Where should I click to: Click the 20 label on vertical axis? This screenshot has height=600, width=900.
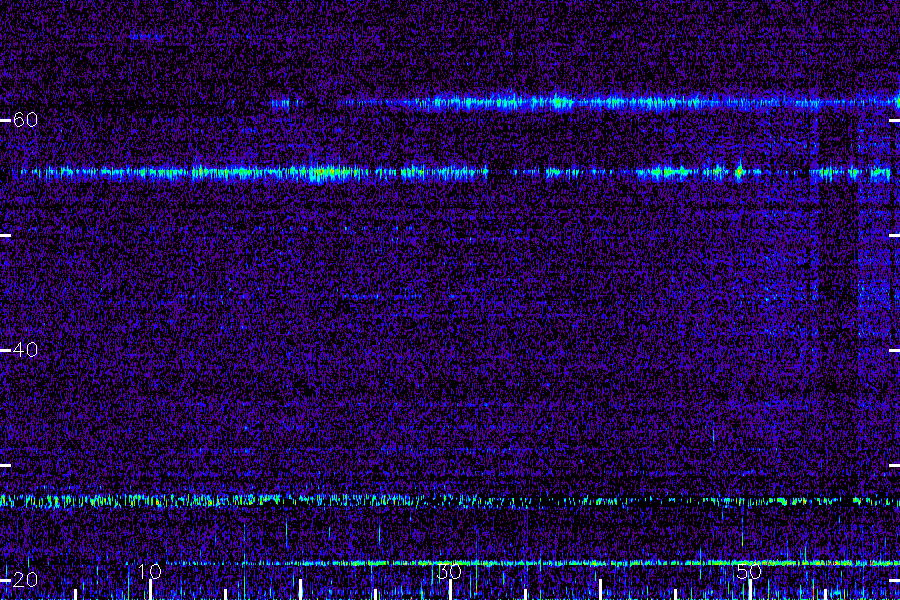tap(25, 579)
